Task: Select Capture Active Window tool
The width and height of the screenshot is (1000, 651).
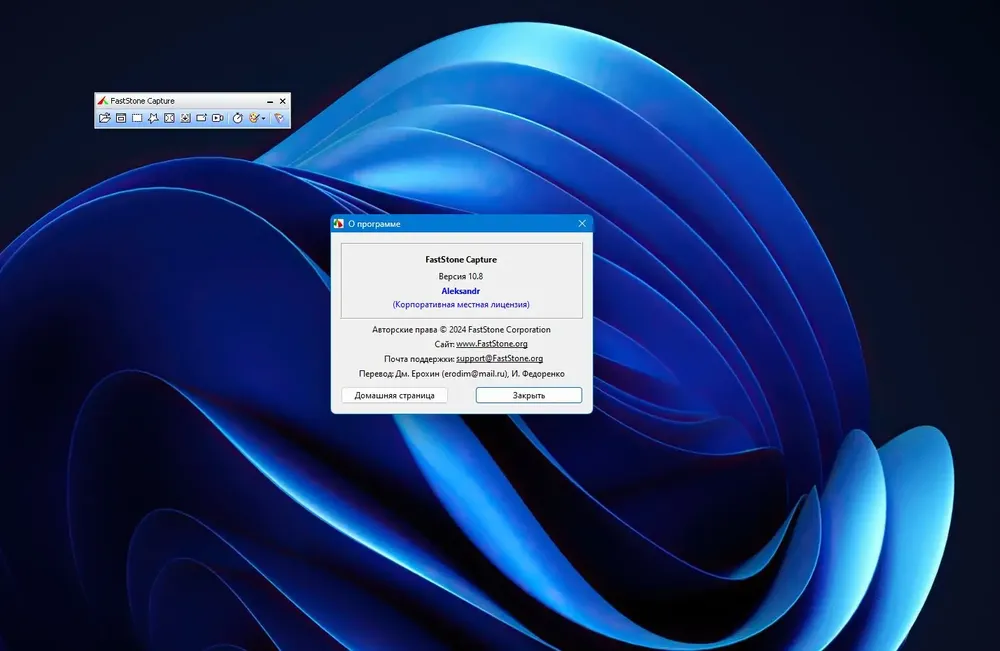Action: [x=121, y=118]
